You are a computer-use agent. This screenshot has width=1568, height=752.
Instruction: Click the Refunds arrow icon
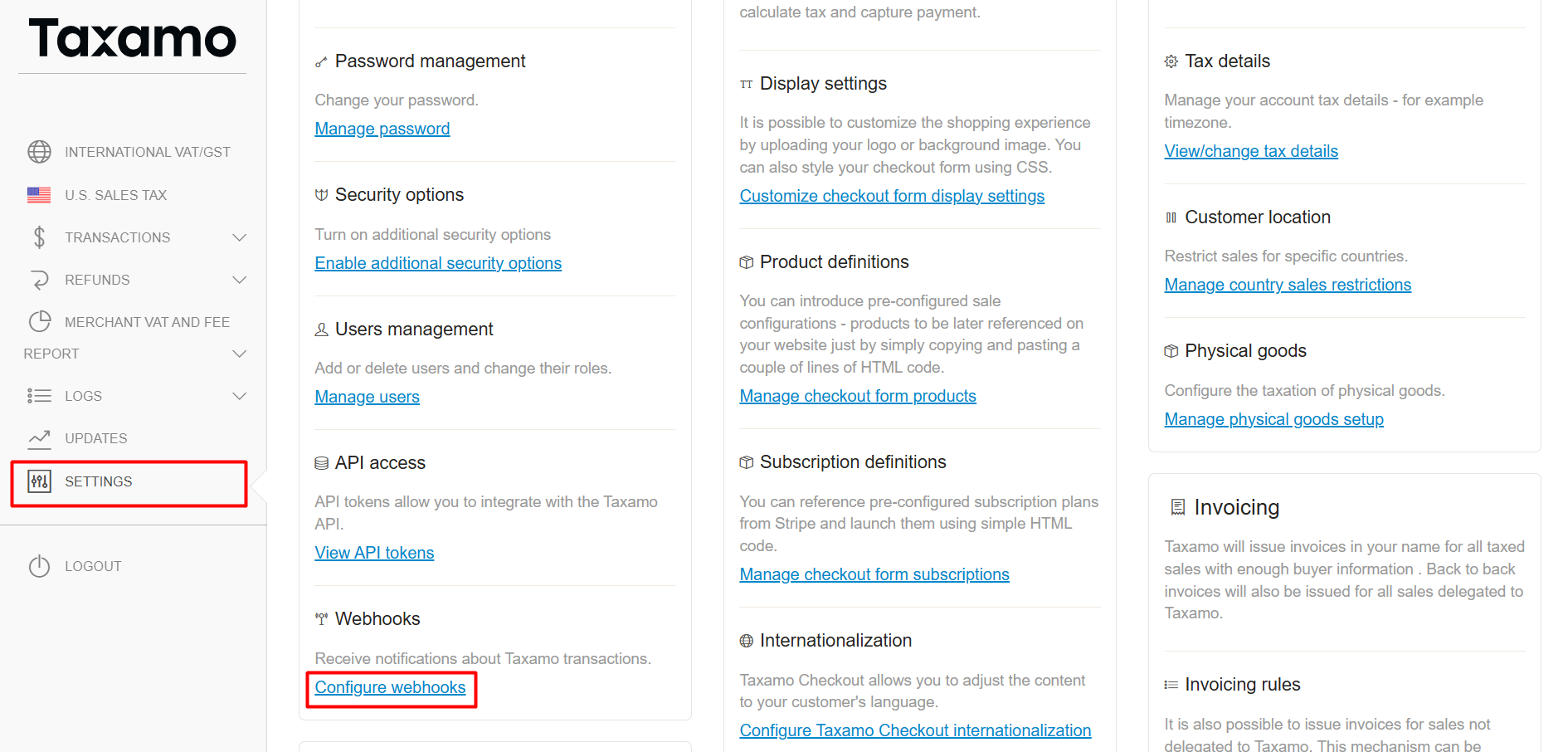tap(39, 280)
